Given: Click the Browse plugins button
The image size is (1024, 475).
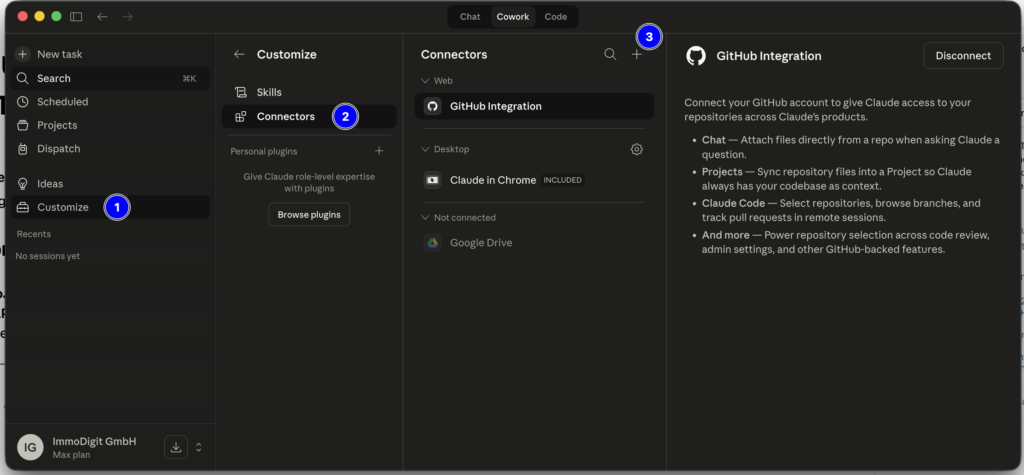Looking at the screenshot, I should pyautogui.click(x=309, y=214).
